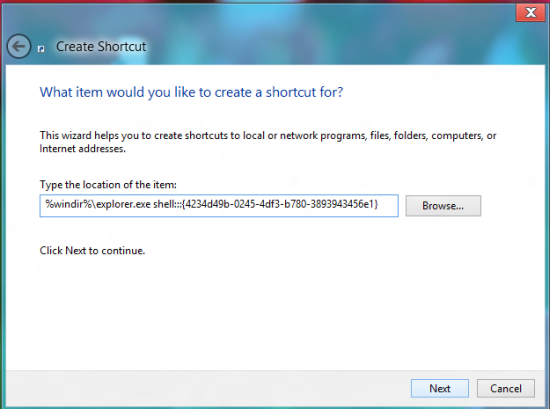Click the 'Click Next to continue.' text
The image size is (550, 409).
pos(92,250)
